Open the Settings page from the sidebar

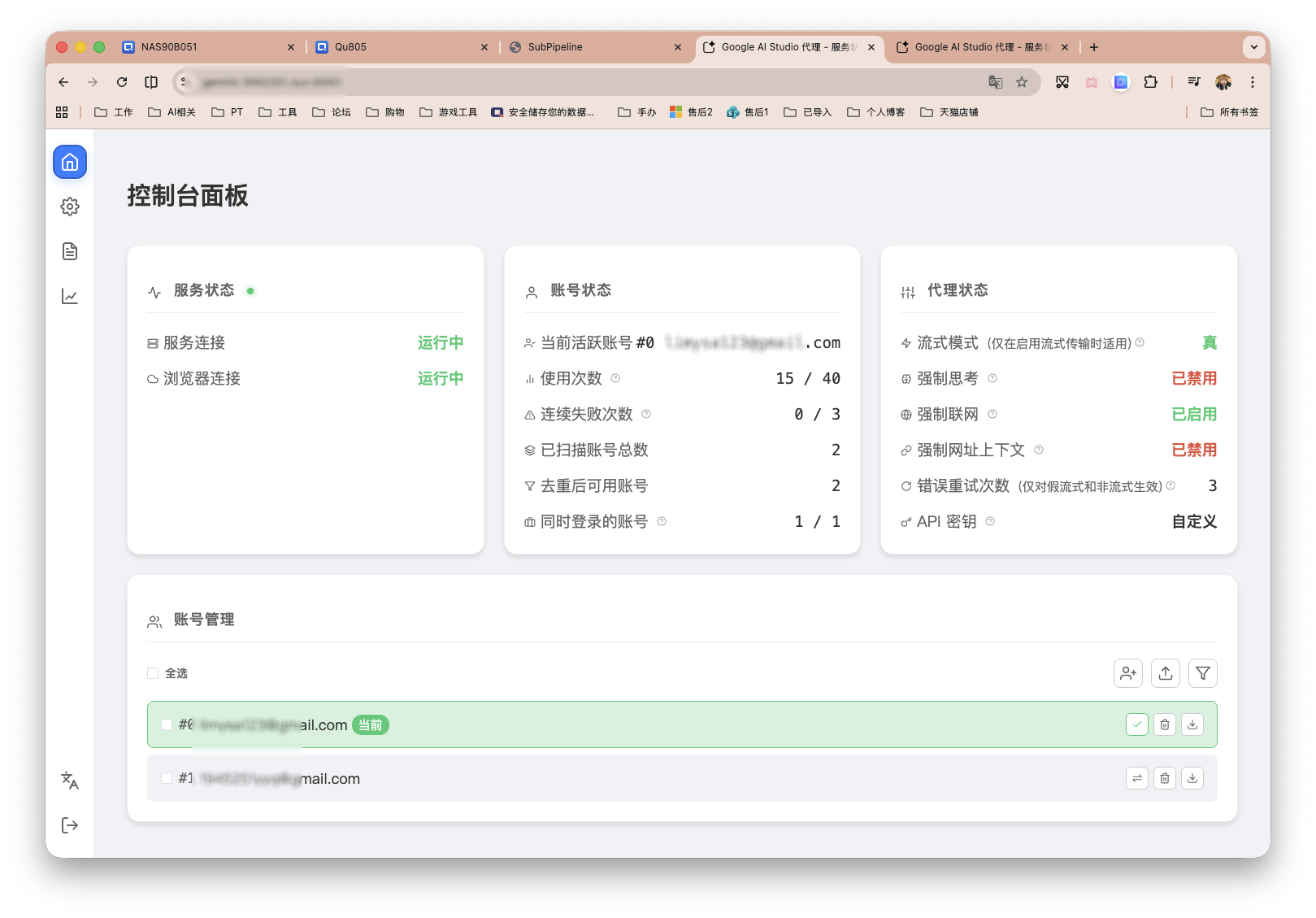(x=70, y=207)
